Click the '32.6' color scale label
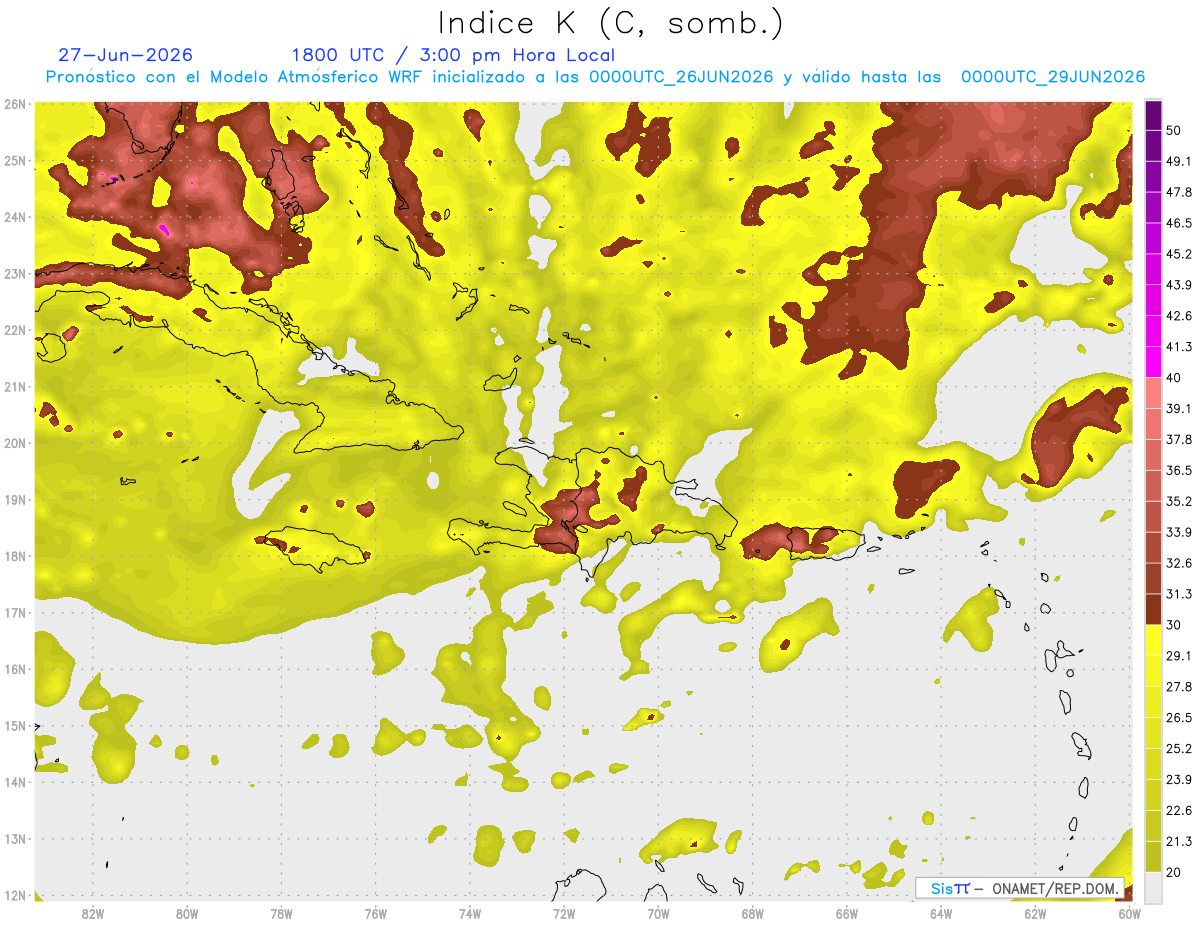 [1179, 563]
